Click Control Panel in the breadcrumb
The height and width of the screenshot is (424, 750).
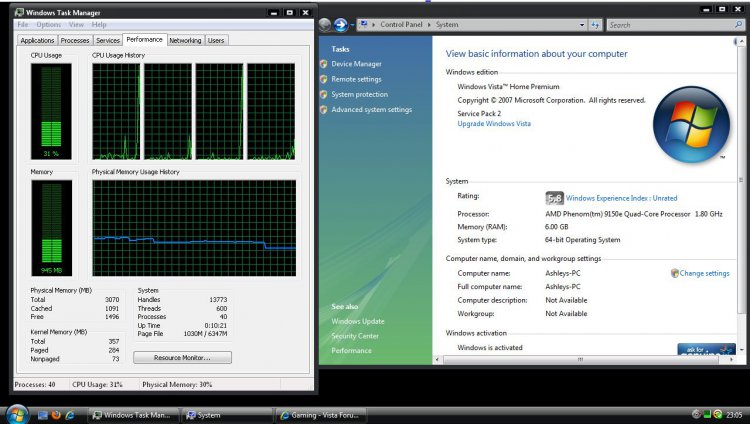(x=401, y=24)
